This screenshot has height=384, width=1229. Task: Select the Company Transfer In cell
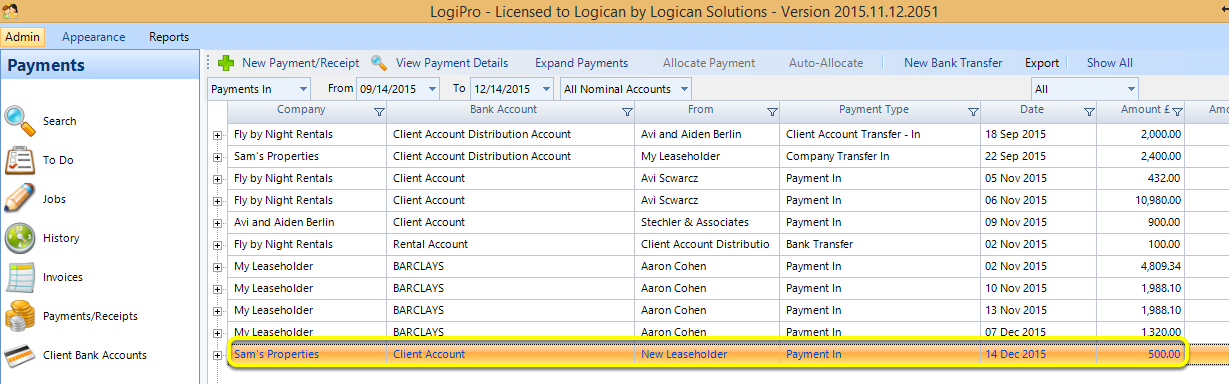(881, 156)
